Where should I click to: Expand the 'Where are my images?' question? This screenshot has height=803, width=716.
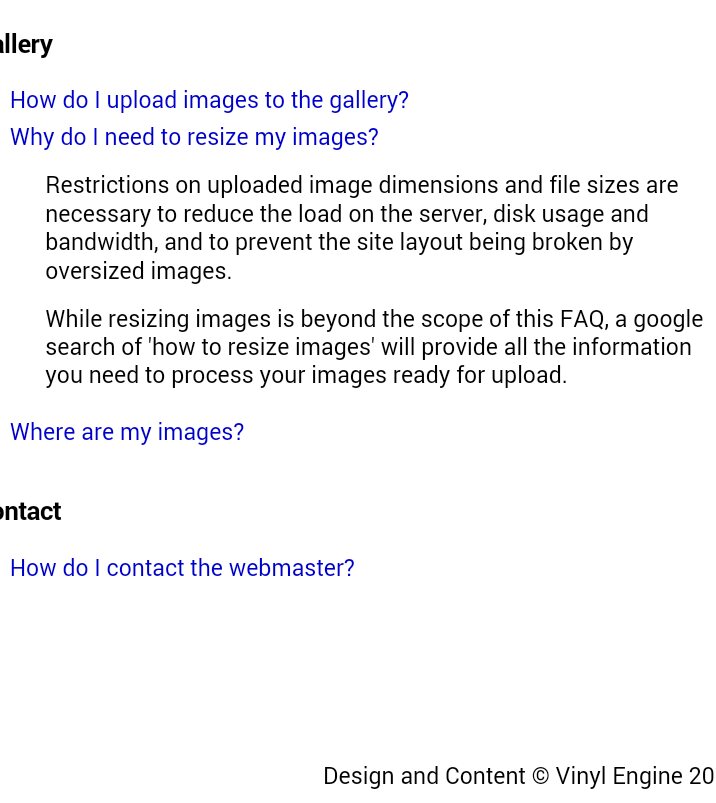(127, 432)
